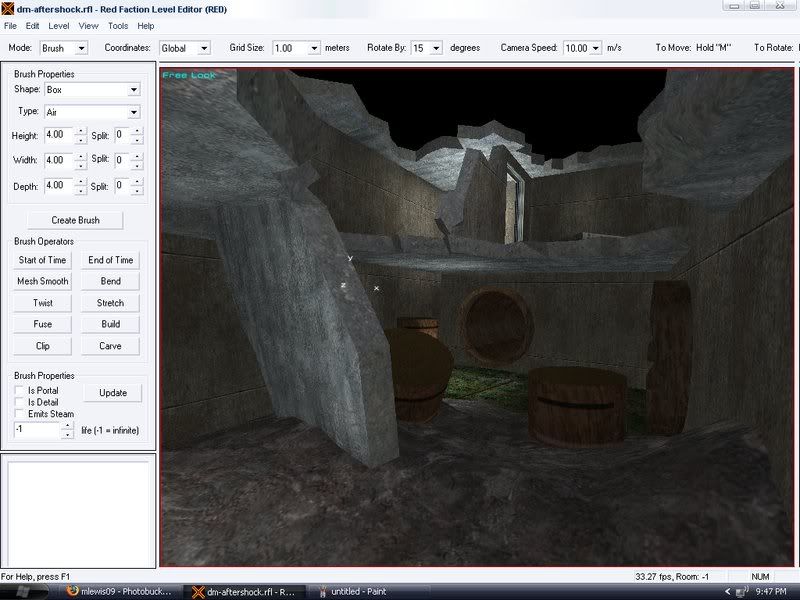Click the Create Brush button
The image size is (800, 600).
[x=75, y=220]
